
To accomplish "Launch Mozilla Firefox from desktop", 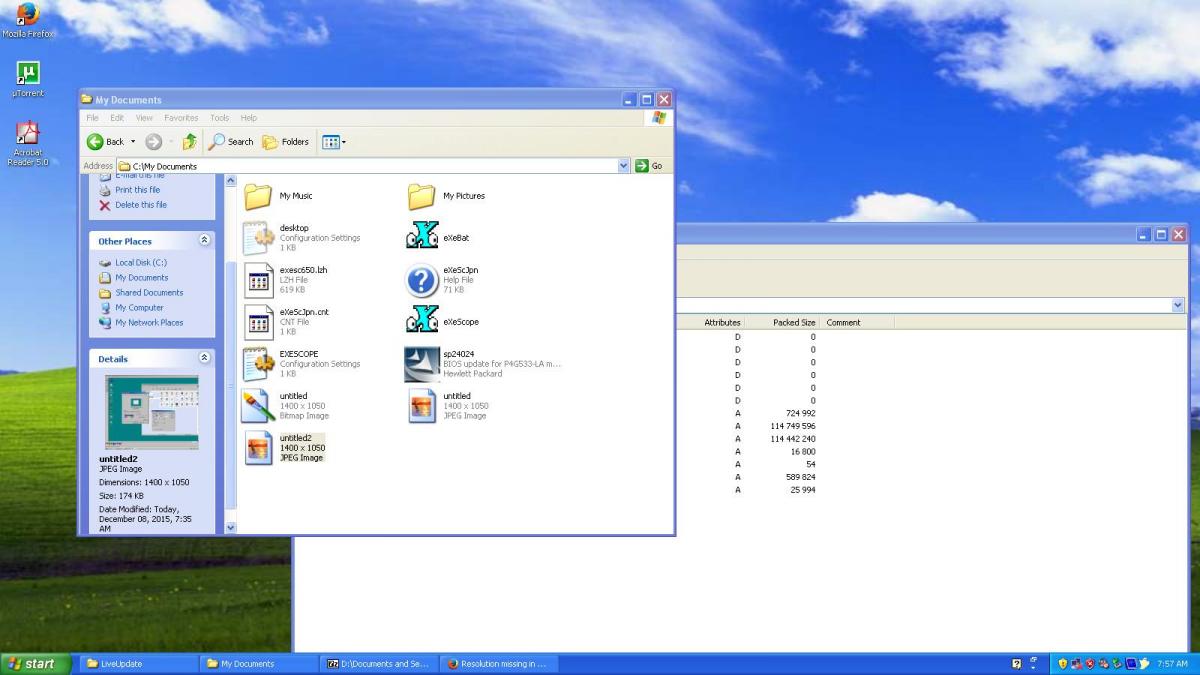I will click(x=28, y=15).
